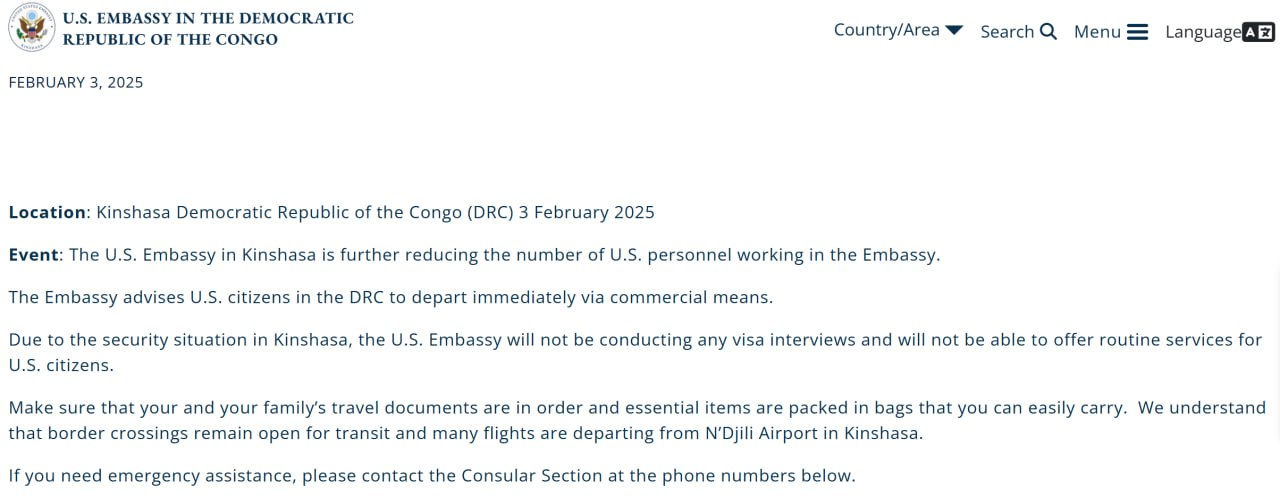The width and height of the screenshot is (1280, 498).
Task: Click the reducing U.S. personnel sentence
Action: pyautogui.click(x=504, y=255)
